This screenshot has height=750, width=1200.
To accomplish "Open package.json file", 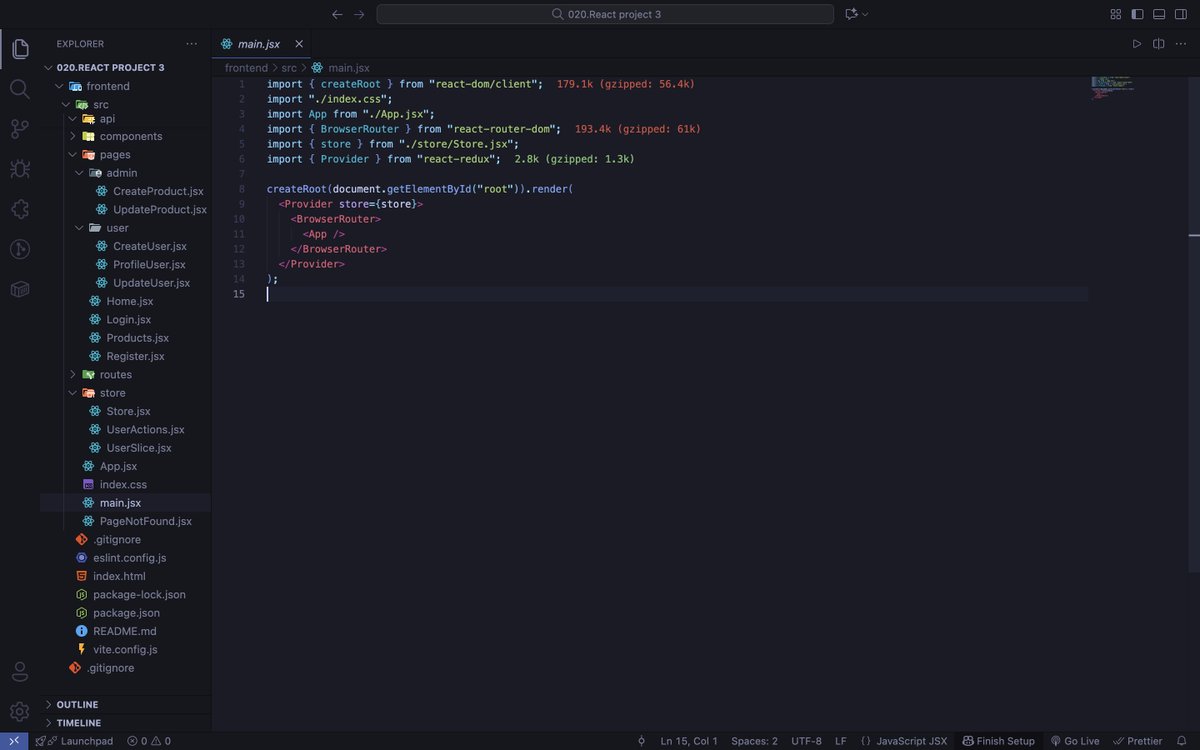I will [x=126, y=612].
